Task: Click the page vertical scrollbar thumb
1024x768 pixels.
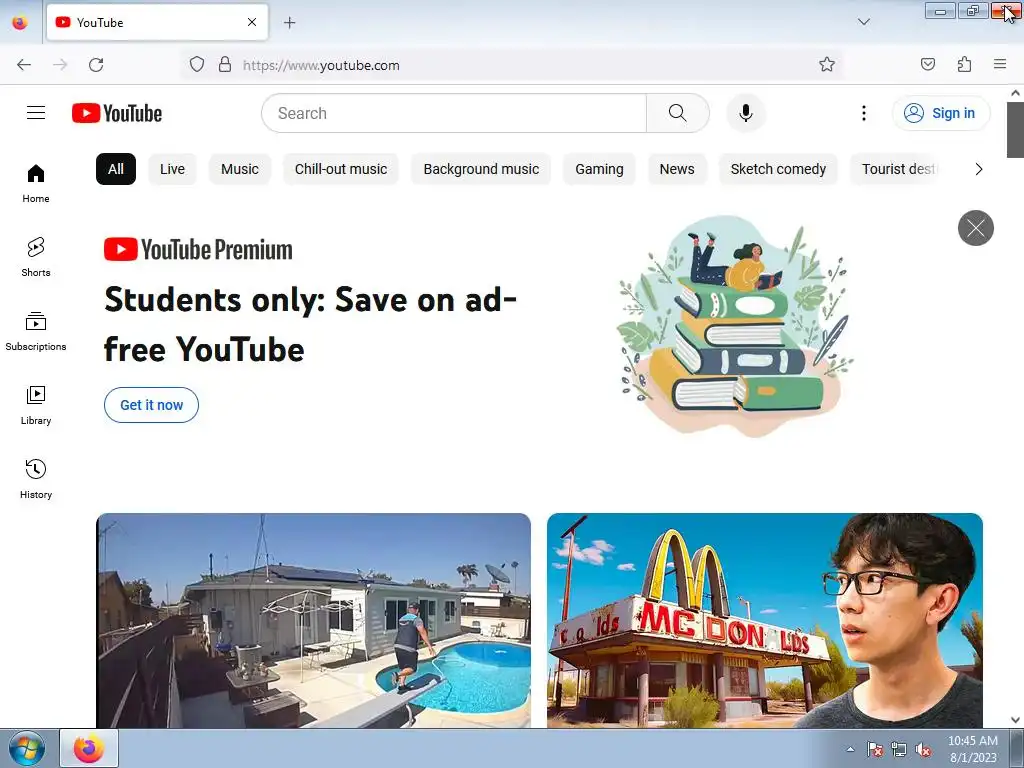Action: tap(1015, 130)
